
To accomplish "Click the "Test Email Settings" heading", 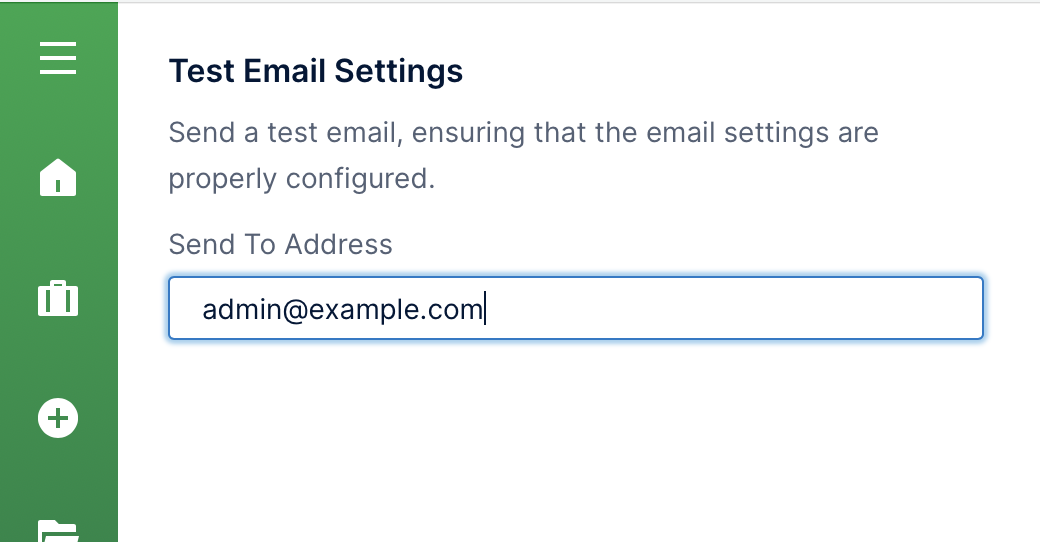I will (315, 71).
